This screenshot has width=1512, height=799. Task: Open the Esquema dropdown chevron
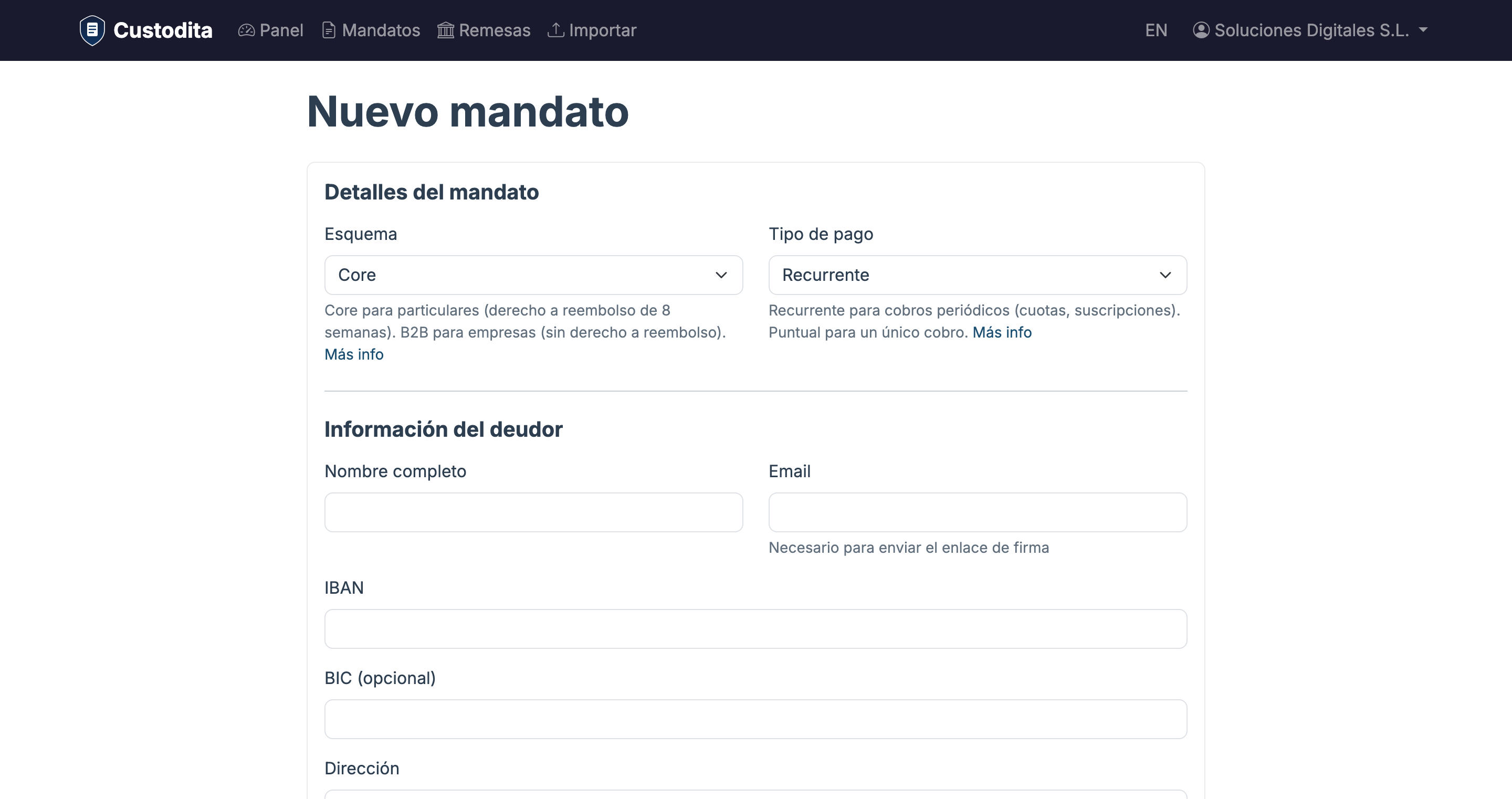(x=721, y=275)
